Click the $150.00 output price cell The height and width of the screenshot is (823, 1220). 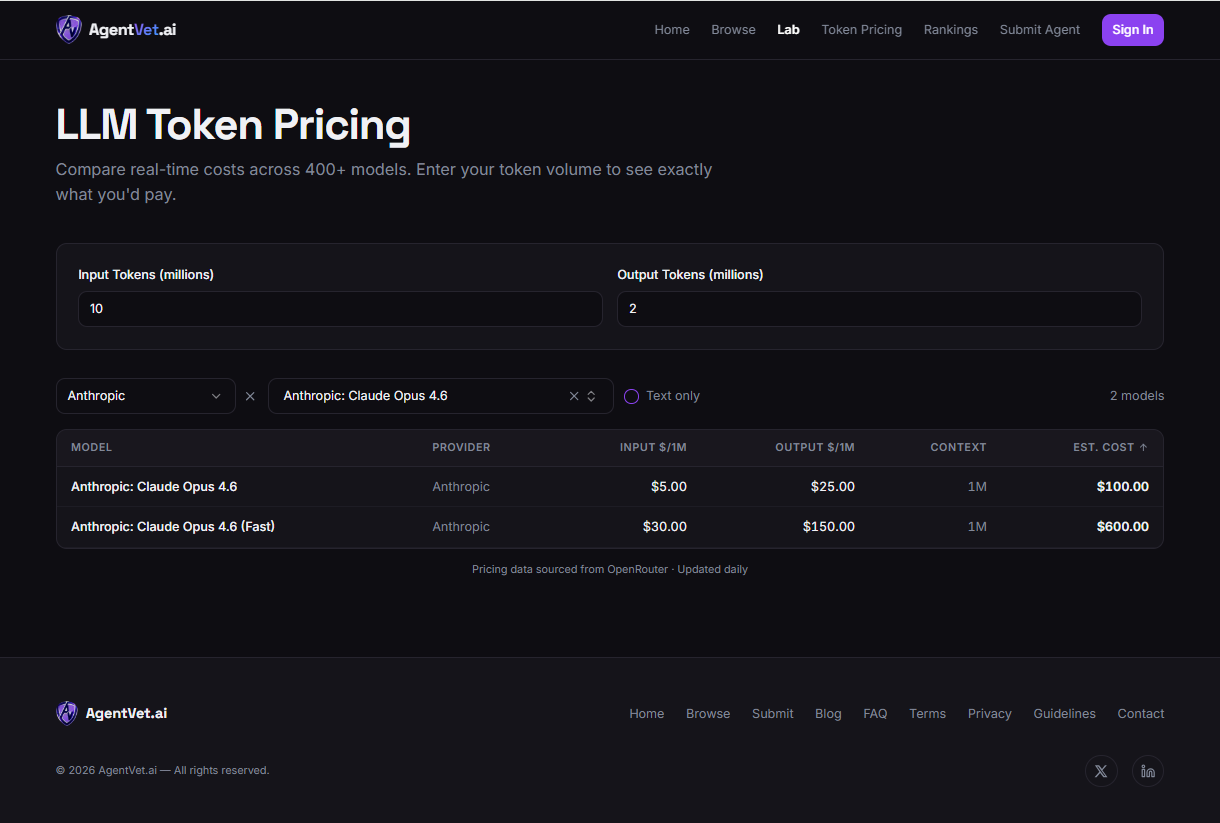829,527
